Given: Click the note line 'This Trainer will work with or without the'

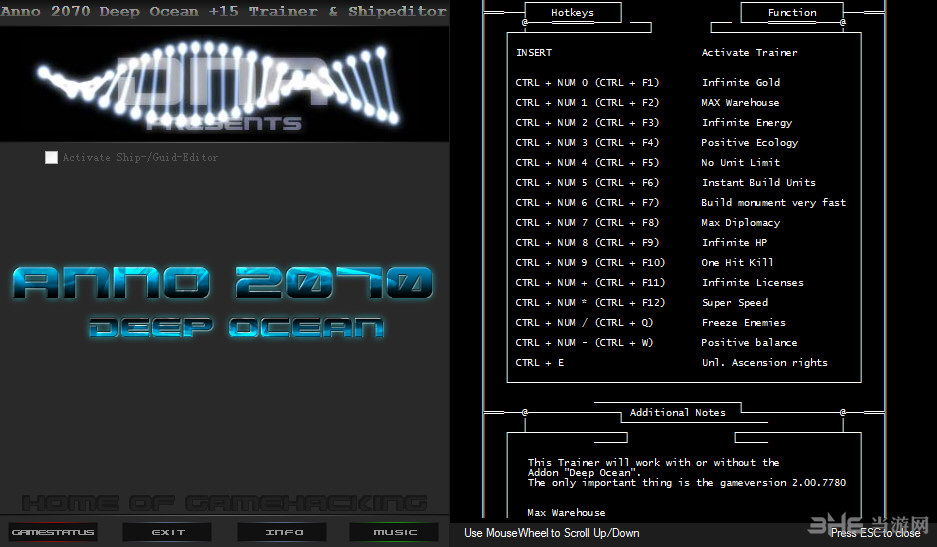Looking at the screenshot, I should coord(653,462).
